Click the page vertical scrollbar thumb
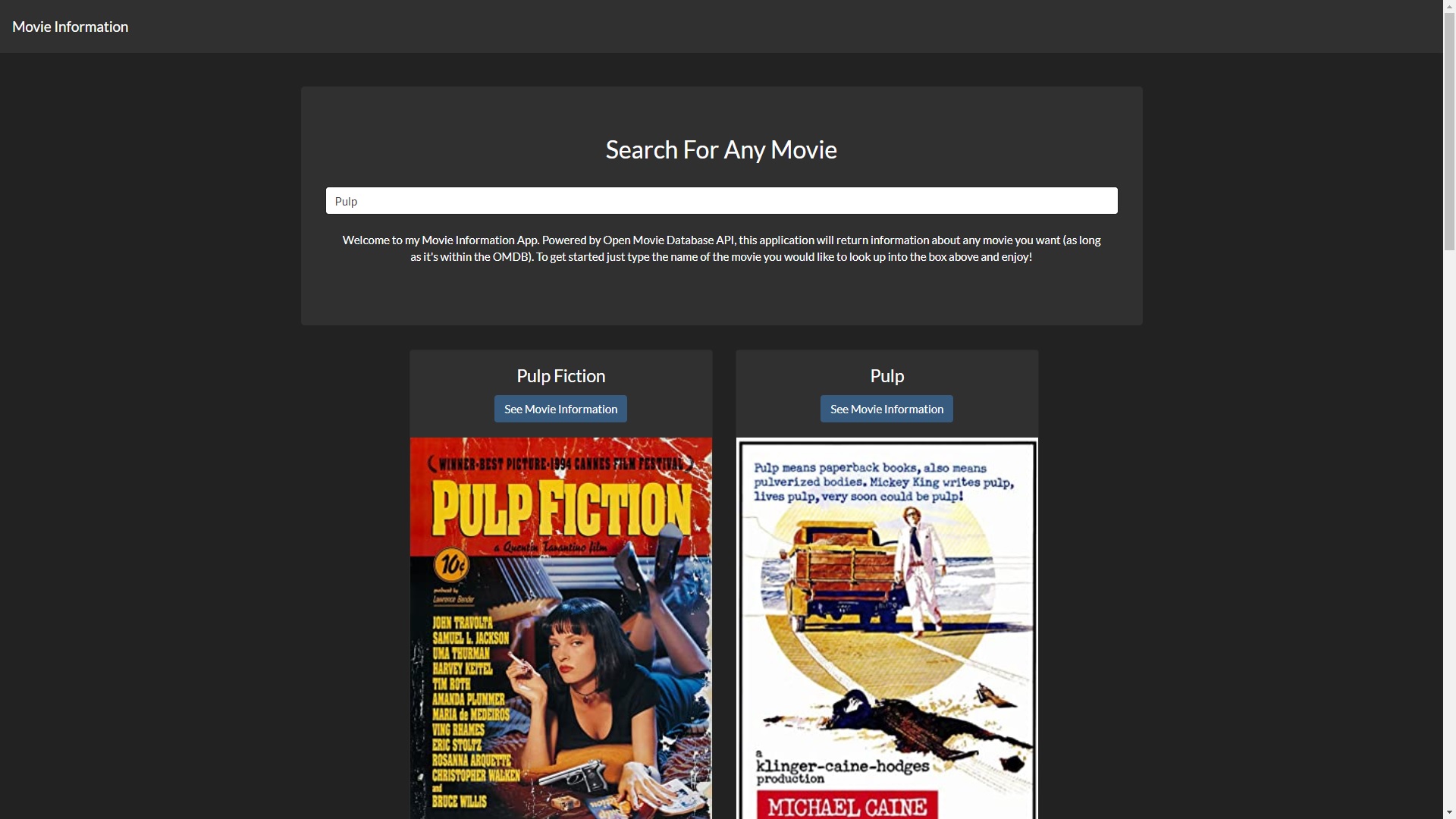The image size is (1456, 819). tap(1449, 132)
